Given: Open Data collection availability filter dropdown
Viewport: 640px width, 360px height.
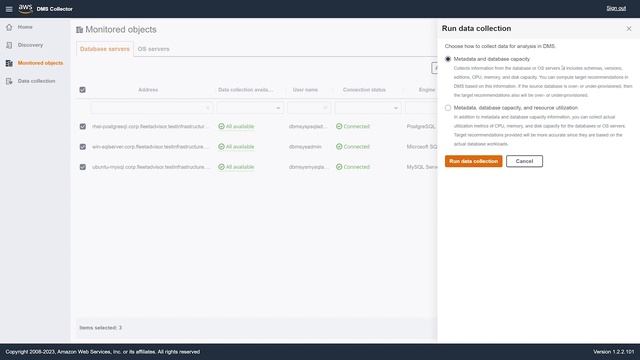Looking at the screenshot, I should point(250,108).
